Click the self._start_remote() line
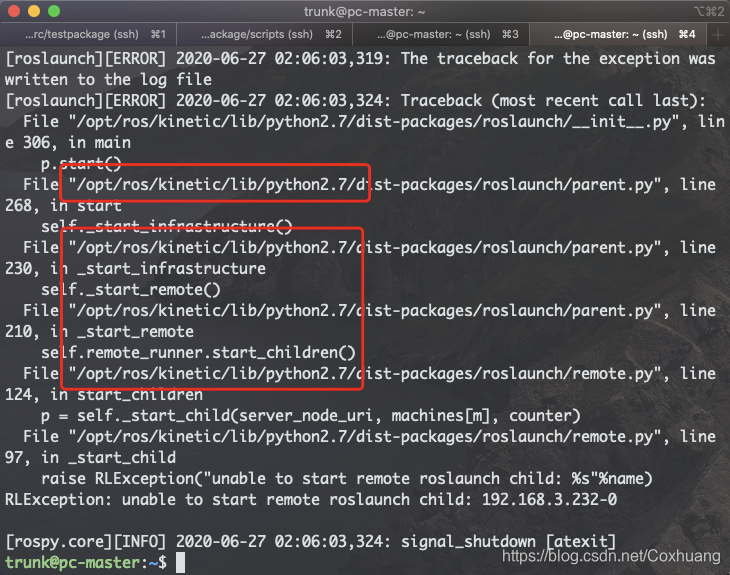Image resolution: width=730 pixels, height=575 pixels. click(x=130, y=290)
